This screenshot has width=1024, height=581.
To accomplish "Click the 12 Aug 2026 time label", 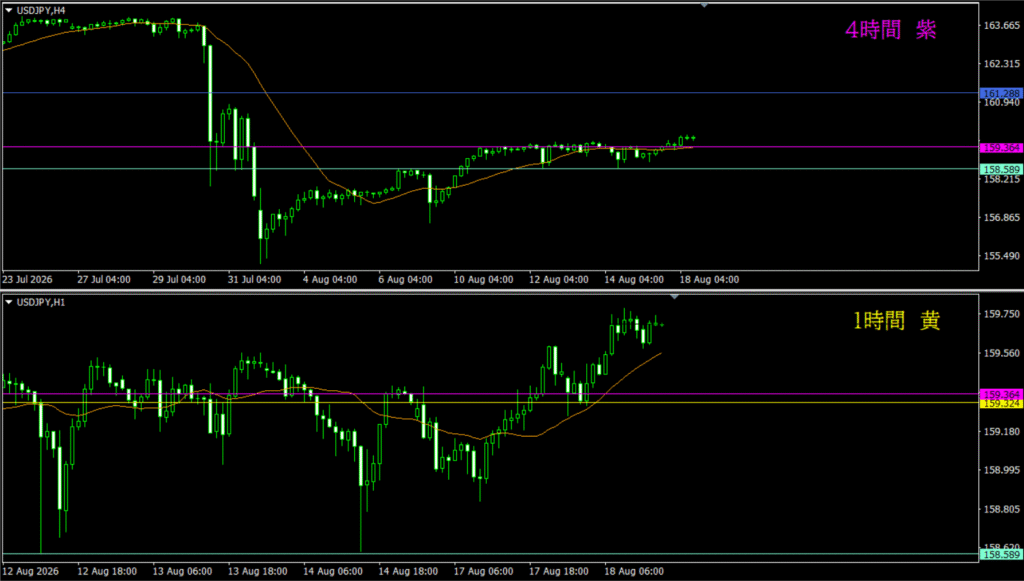I will [29, 571].
